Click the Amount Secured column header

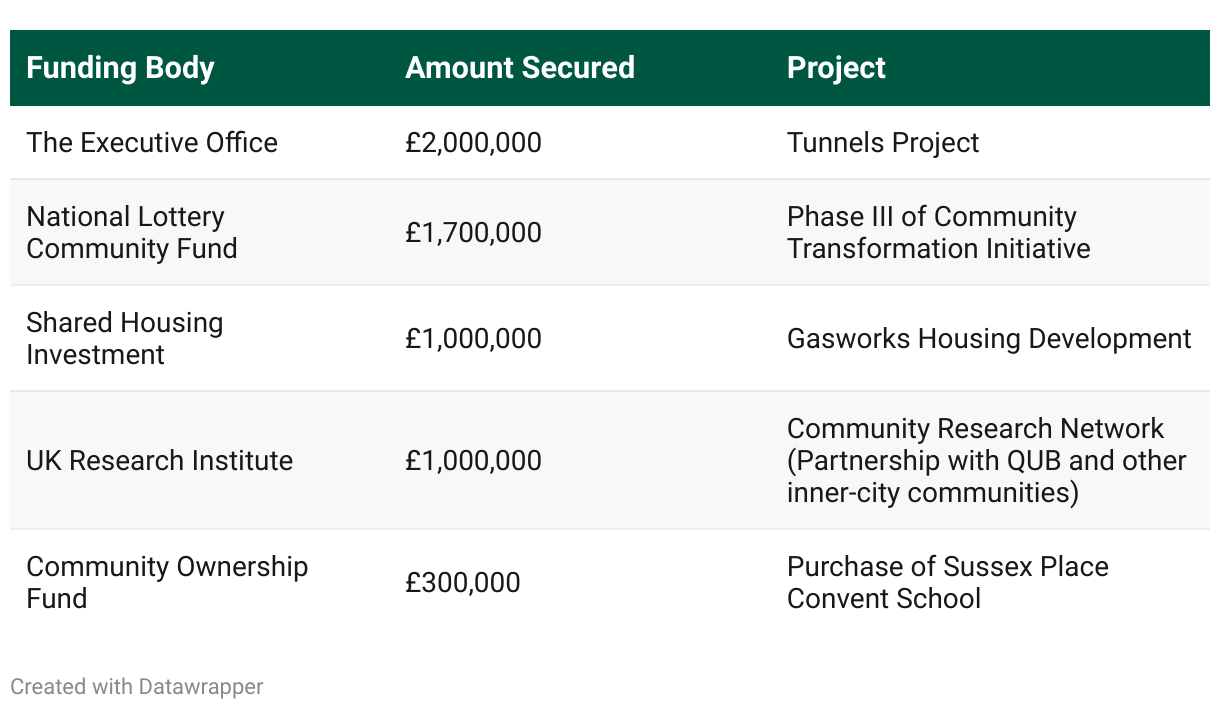pyautogui.click(x=520, y=68)
